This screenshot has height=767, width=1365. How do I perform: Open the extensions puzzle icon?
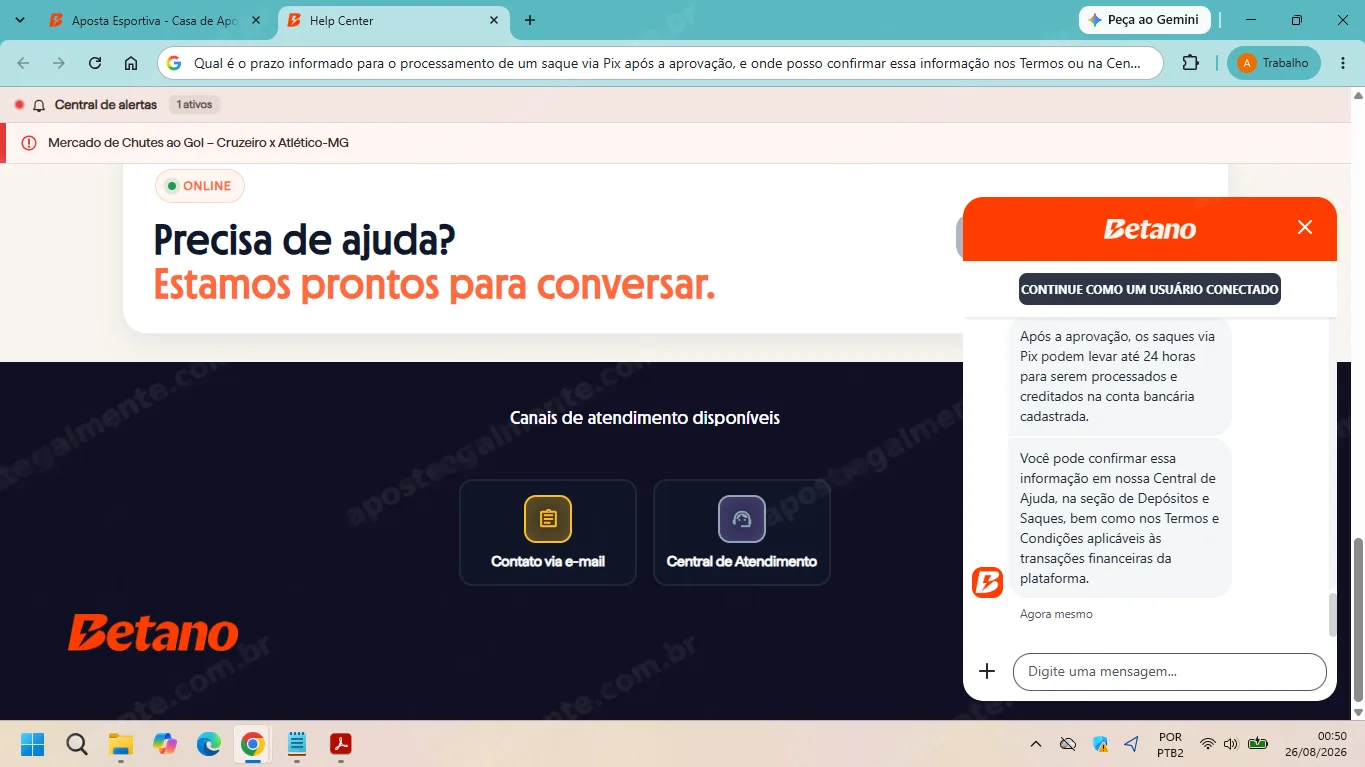click(1190, 63)
